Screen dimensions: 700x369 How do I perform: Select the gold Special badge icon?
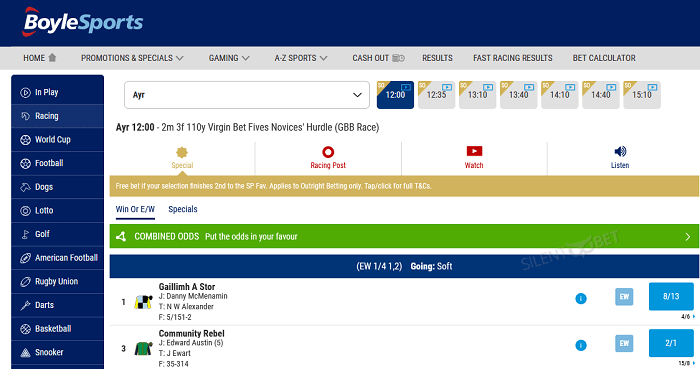pos(182,152)
